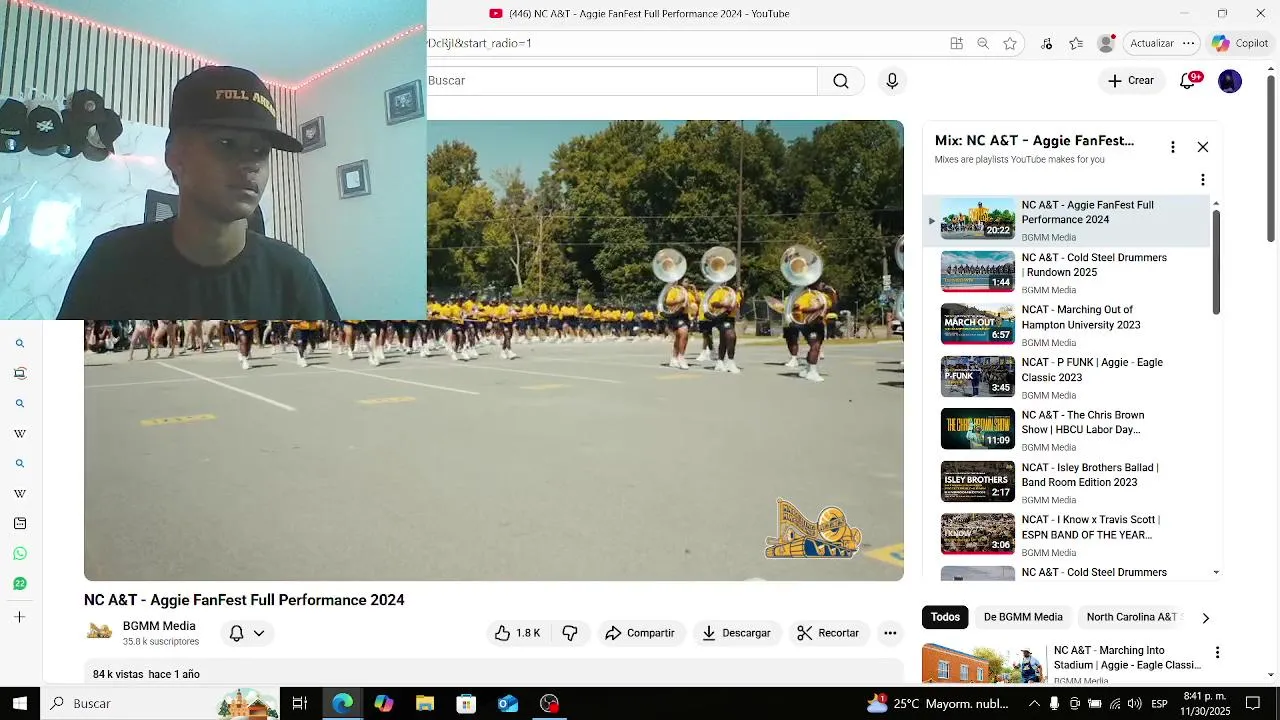Click the Recortar clip button
The height and width of the screenshot is (720, 1280).
pos(828,633)
